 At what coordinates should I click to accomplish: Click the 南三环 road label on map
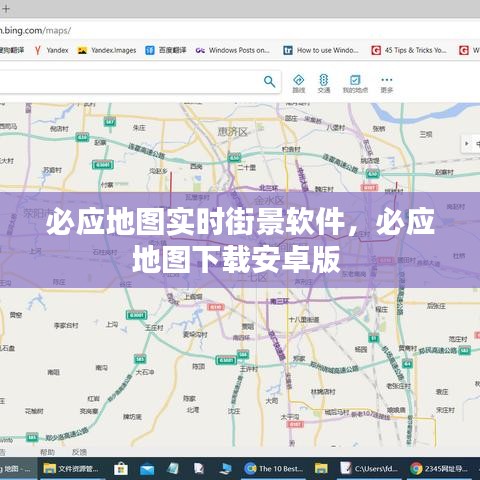[x=279, y=301]
